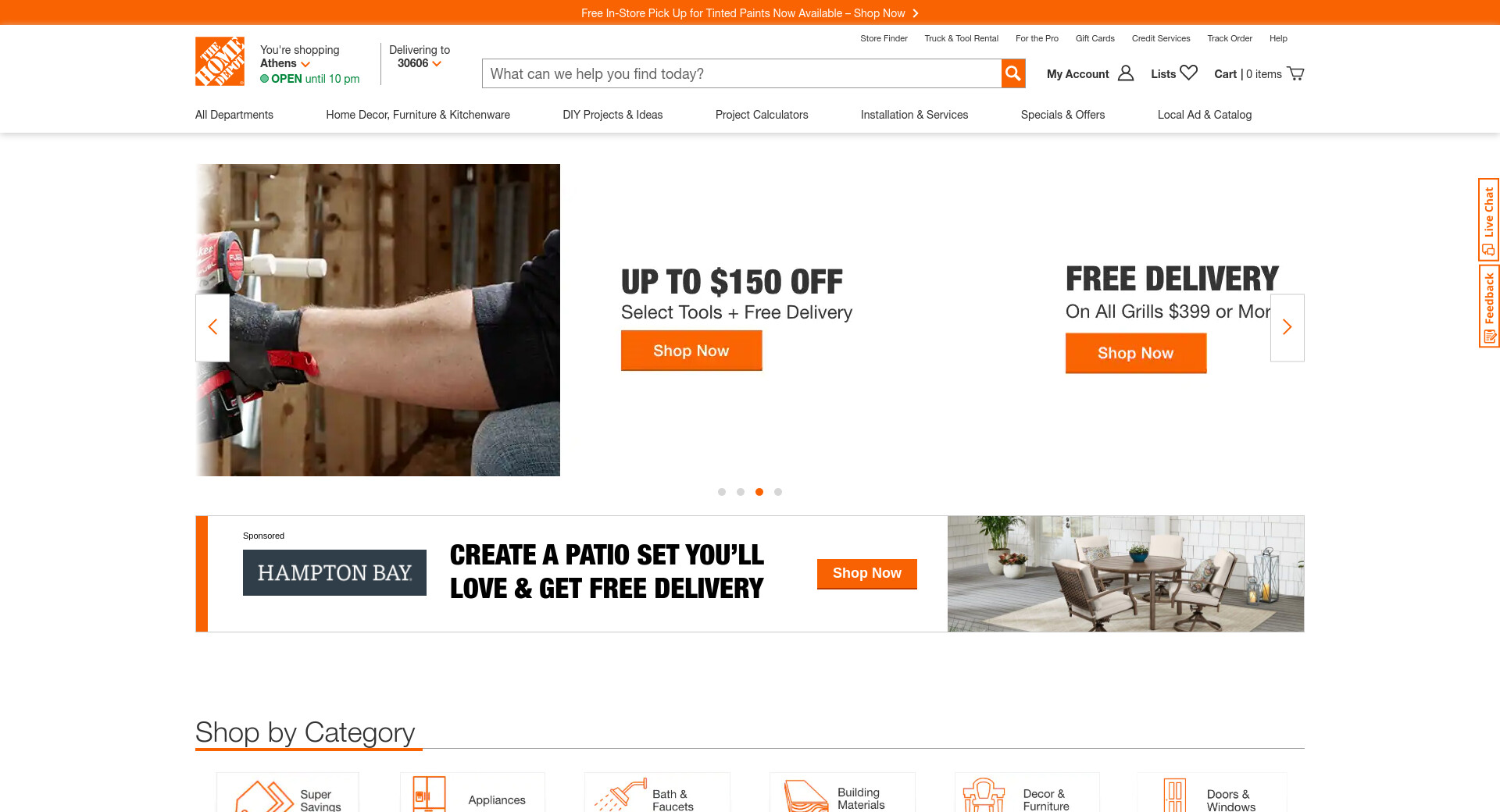This screenshot has width=1500, height=812.
Task: Go to fourth carousel slide dot
Action: click(x=778, y=492)
